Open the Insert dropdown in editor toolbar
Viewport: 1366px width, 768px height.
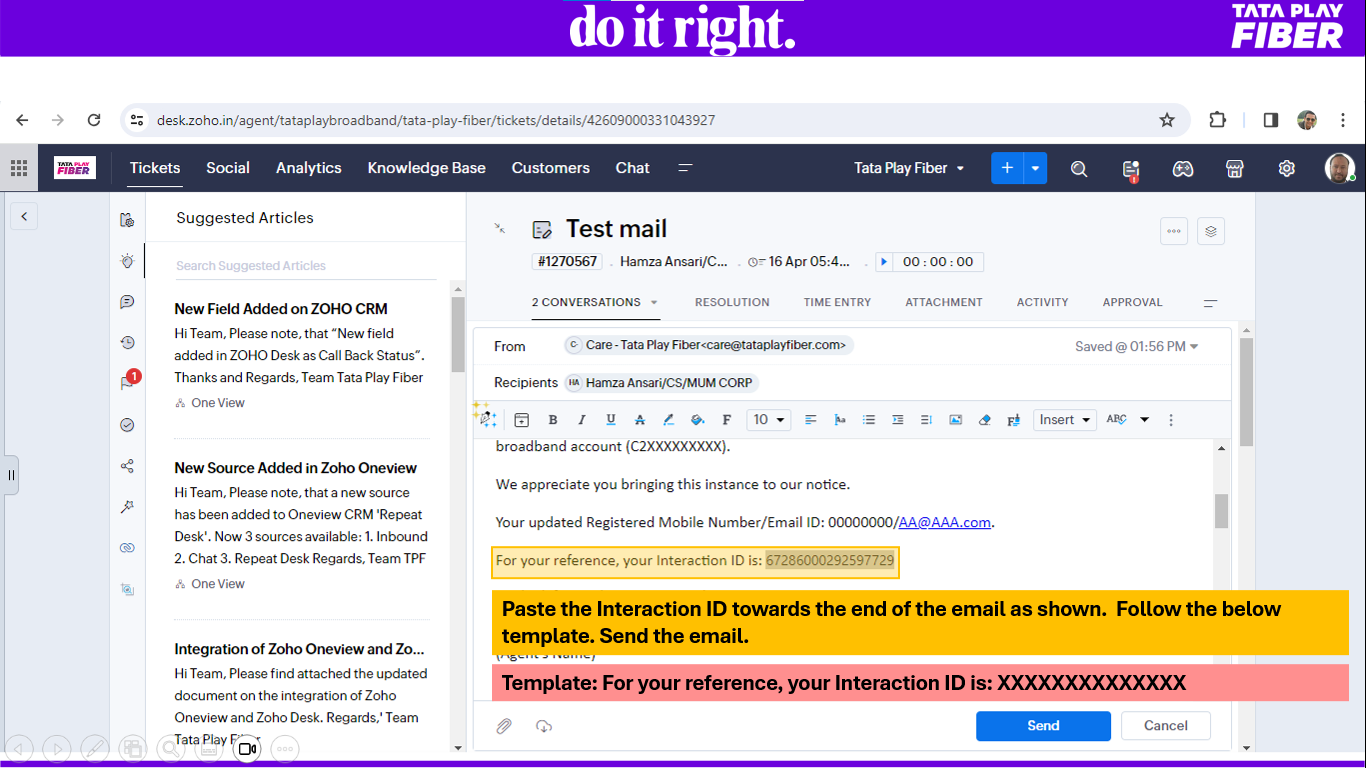(x=1064, y=420)
